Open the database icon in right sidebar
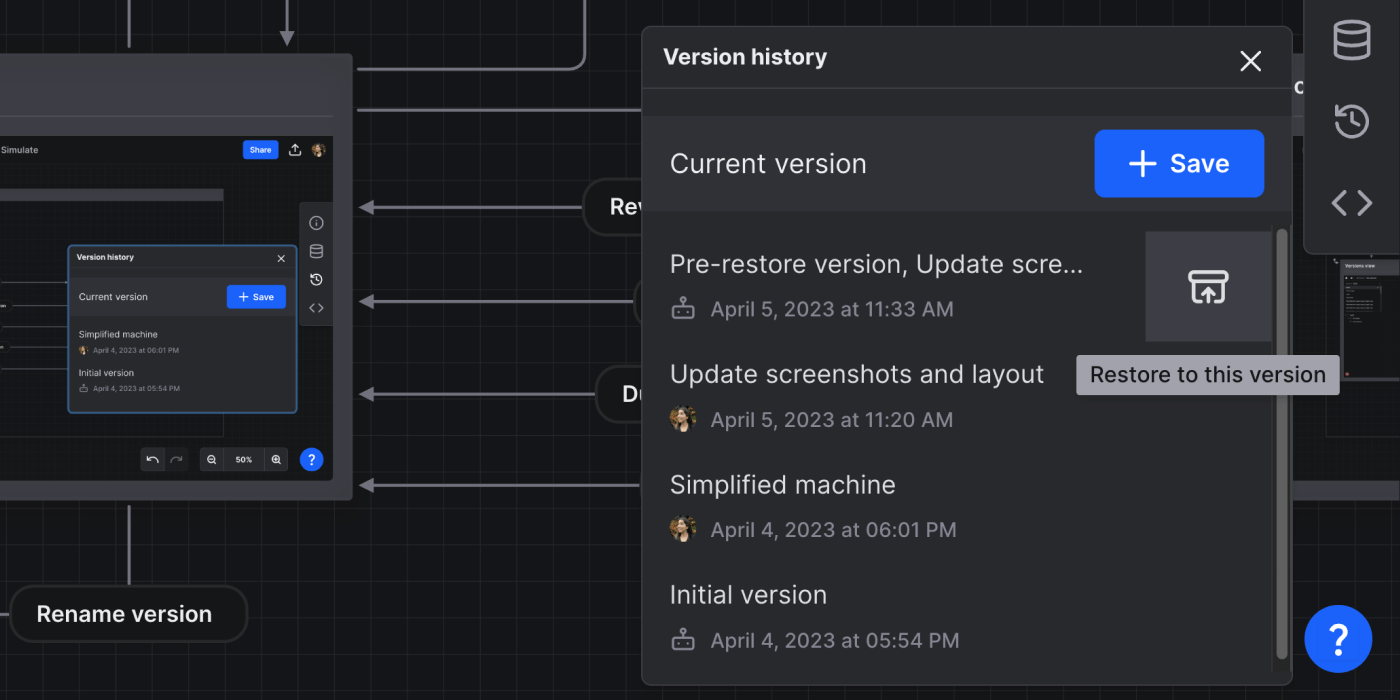Image resolution: width=1400 pixels, height=700 pixels. point(1351,41)
